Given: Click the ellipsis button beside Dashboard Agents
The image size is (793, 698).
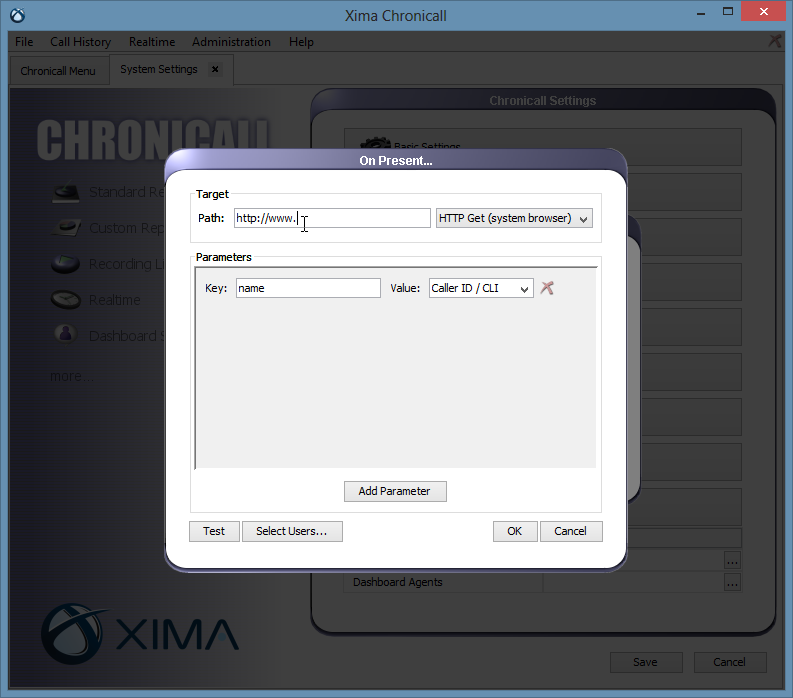Looking at the screenshot, I should (x=732, y=583).
